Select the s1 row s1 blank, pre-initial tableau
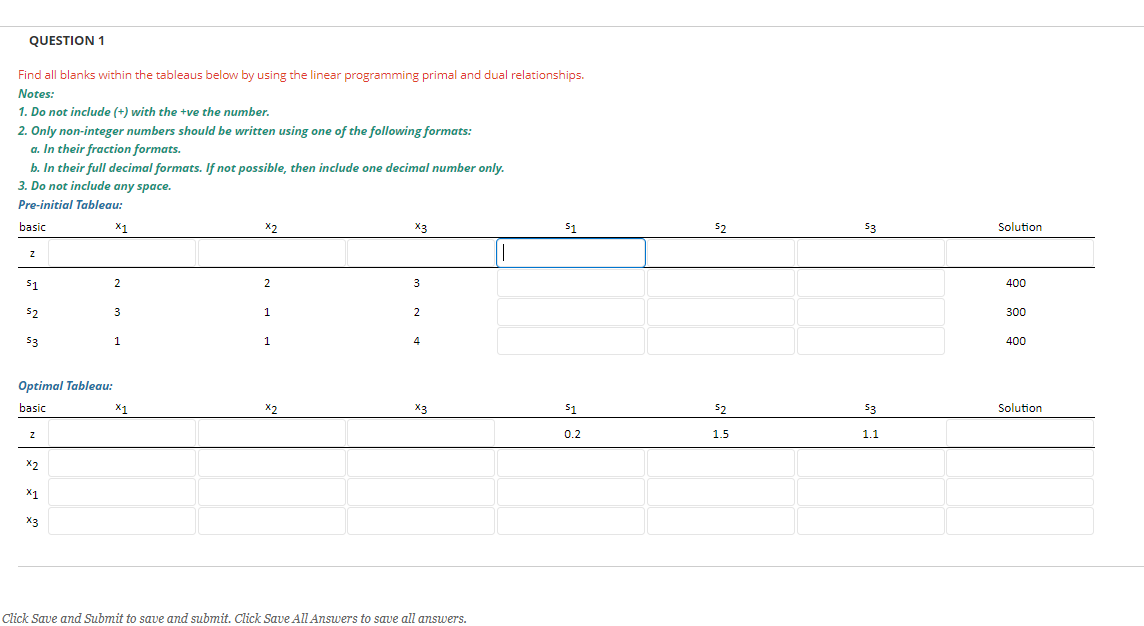Viewport: 1144px width, 626px height. [x=570, y=283]
